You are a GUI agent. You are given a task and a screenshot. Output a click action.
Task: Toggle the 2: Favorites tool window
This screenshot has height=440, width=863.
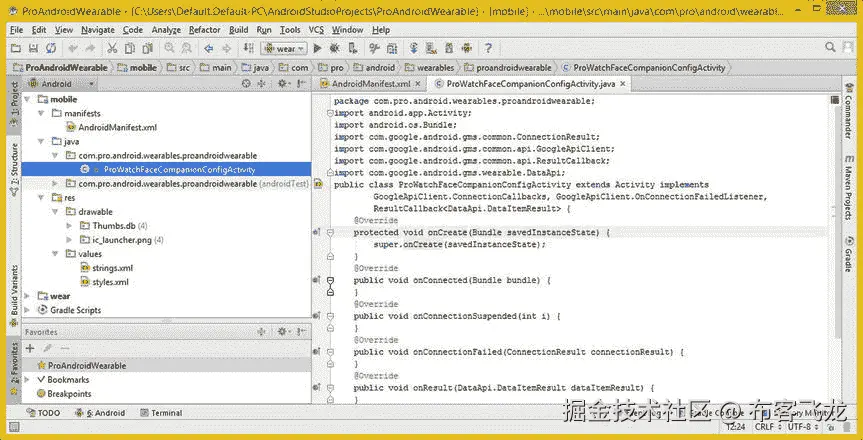14,368
